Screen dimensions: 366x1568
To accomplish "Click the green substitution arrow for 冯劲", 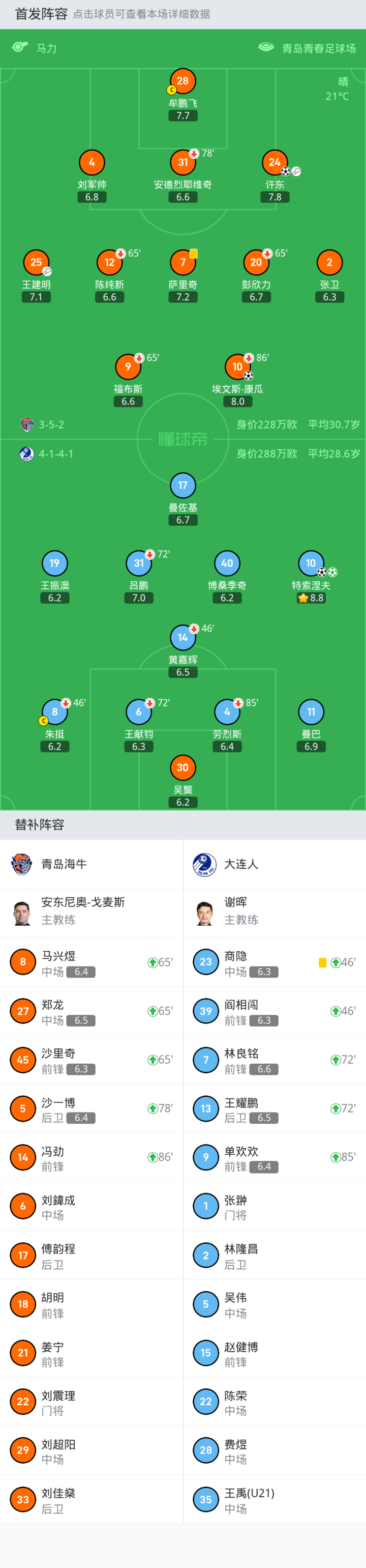I will [152, 1157].
